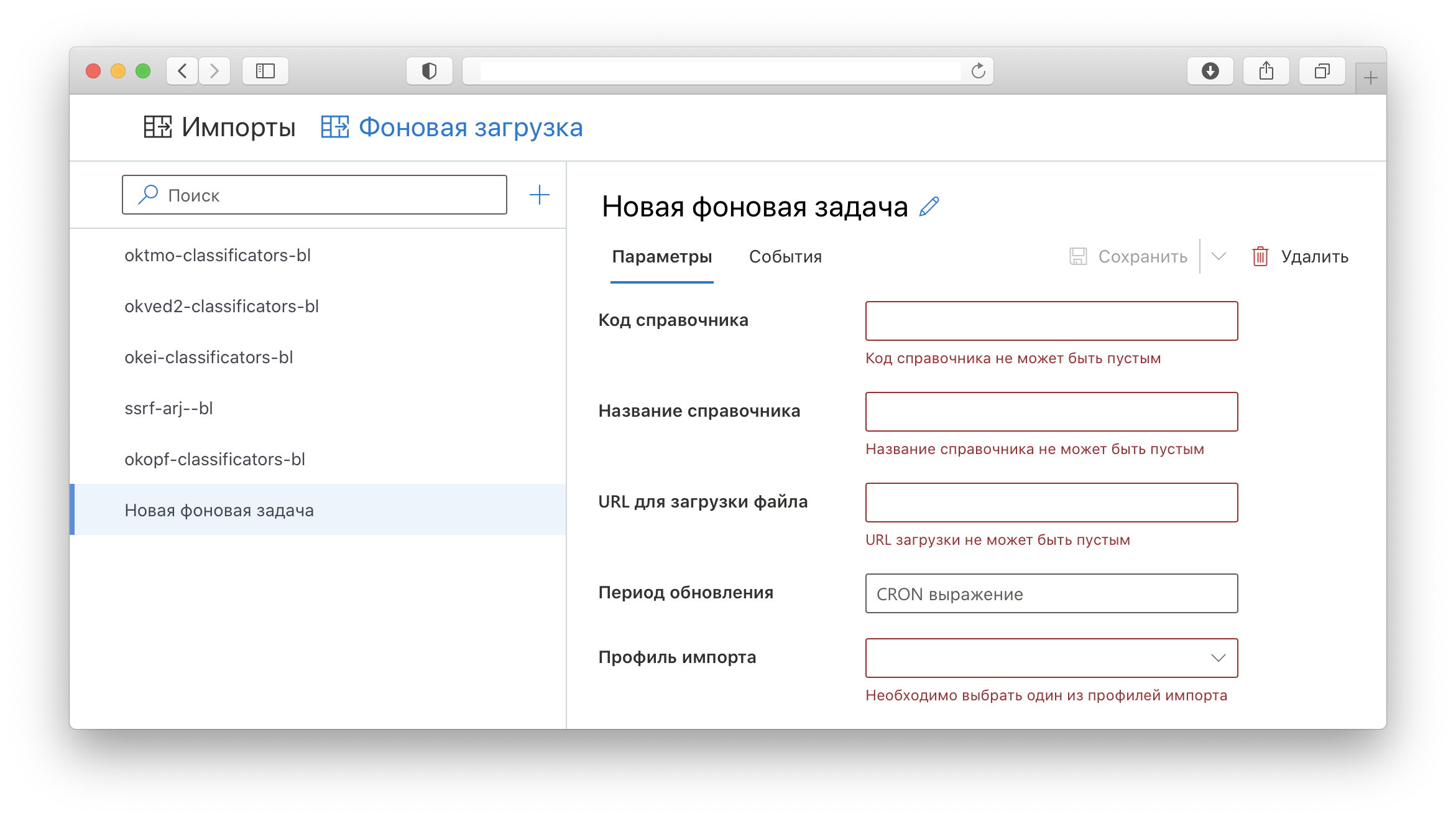Select okopf-classificators-bl in the list
Viewport: 1456px width, 821px height.
318,459
